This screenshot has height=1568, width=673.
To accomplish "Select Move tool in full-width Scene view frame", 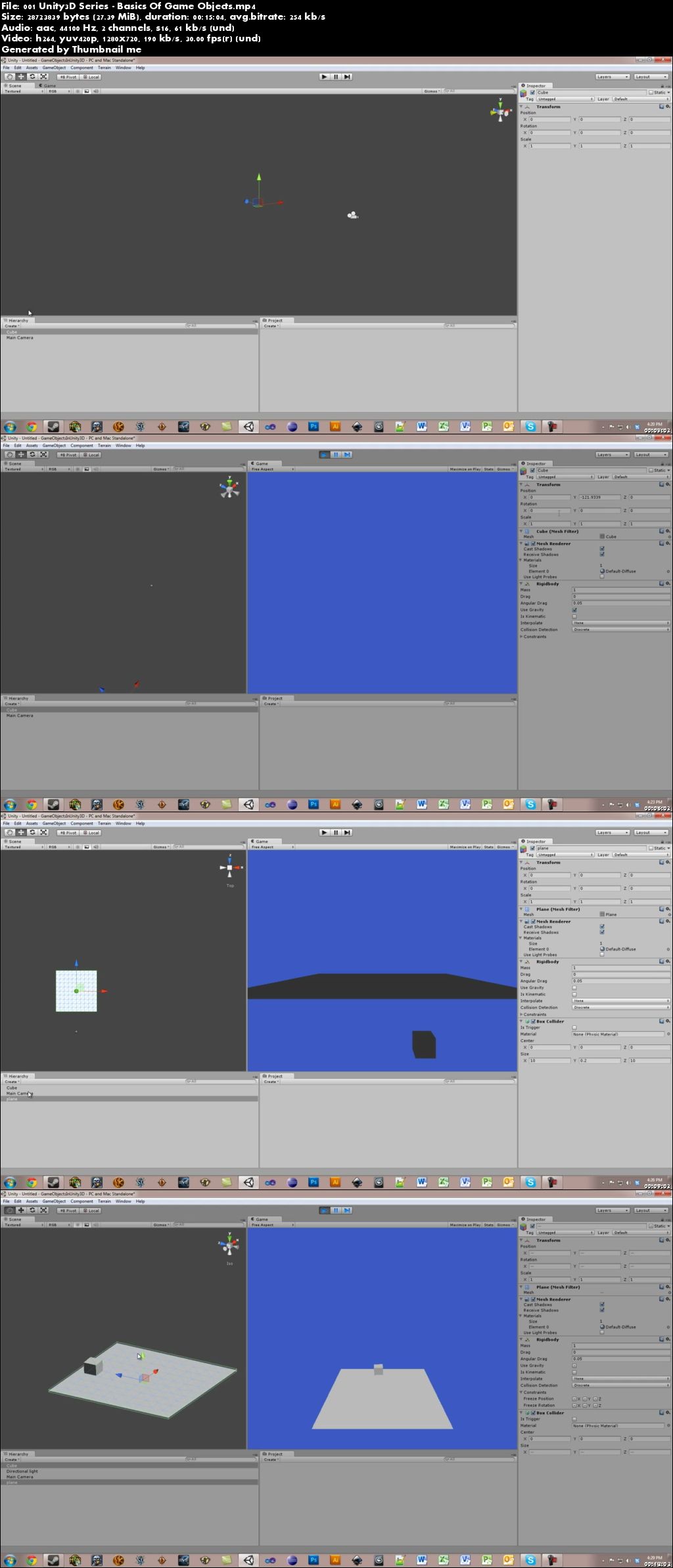I will click(21, 77).
